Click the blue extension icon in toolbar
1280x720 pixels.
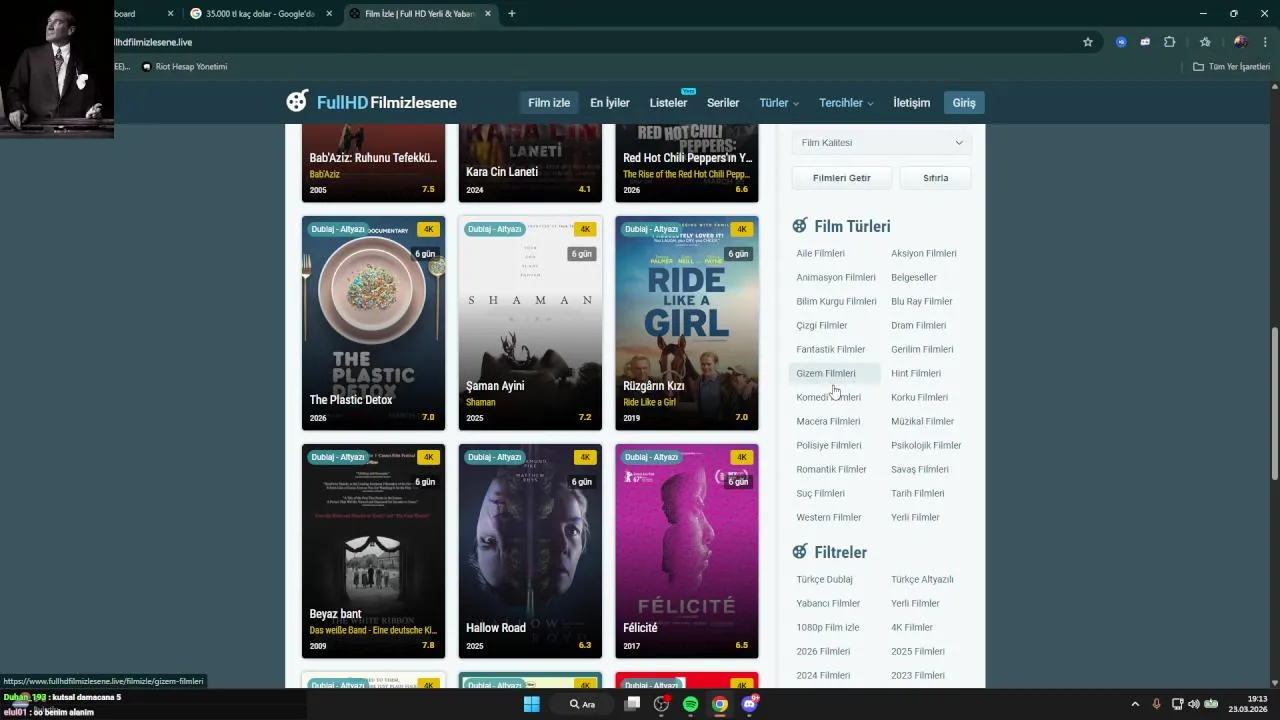point(1121,42)
